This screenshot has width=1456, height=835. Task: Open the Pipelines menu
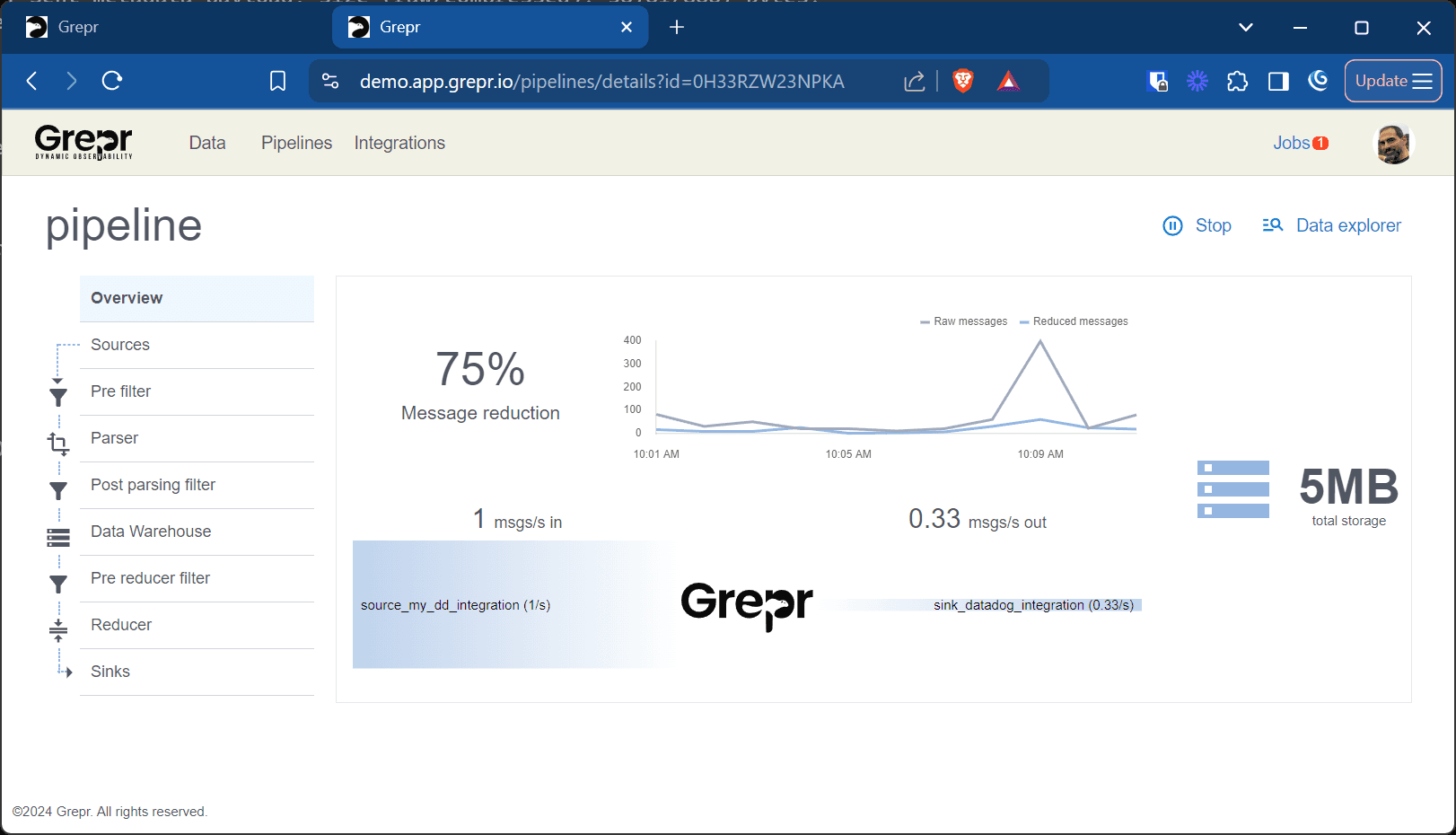[296, 143]
